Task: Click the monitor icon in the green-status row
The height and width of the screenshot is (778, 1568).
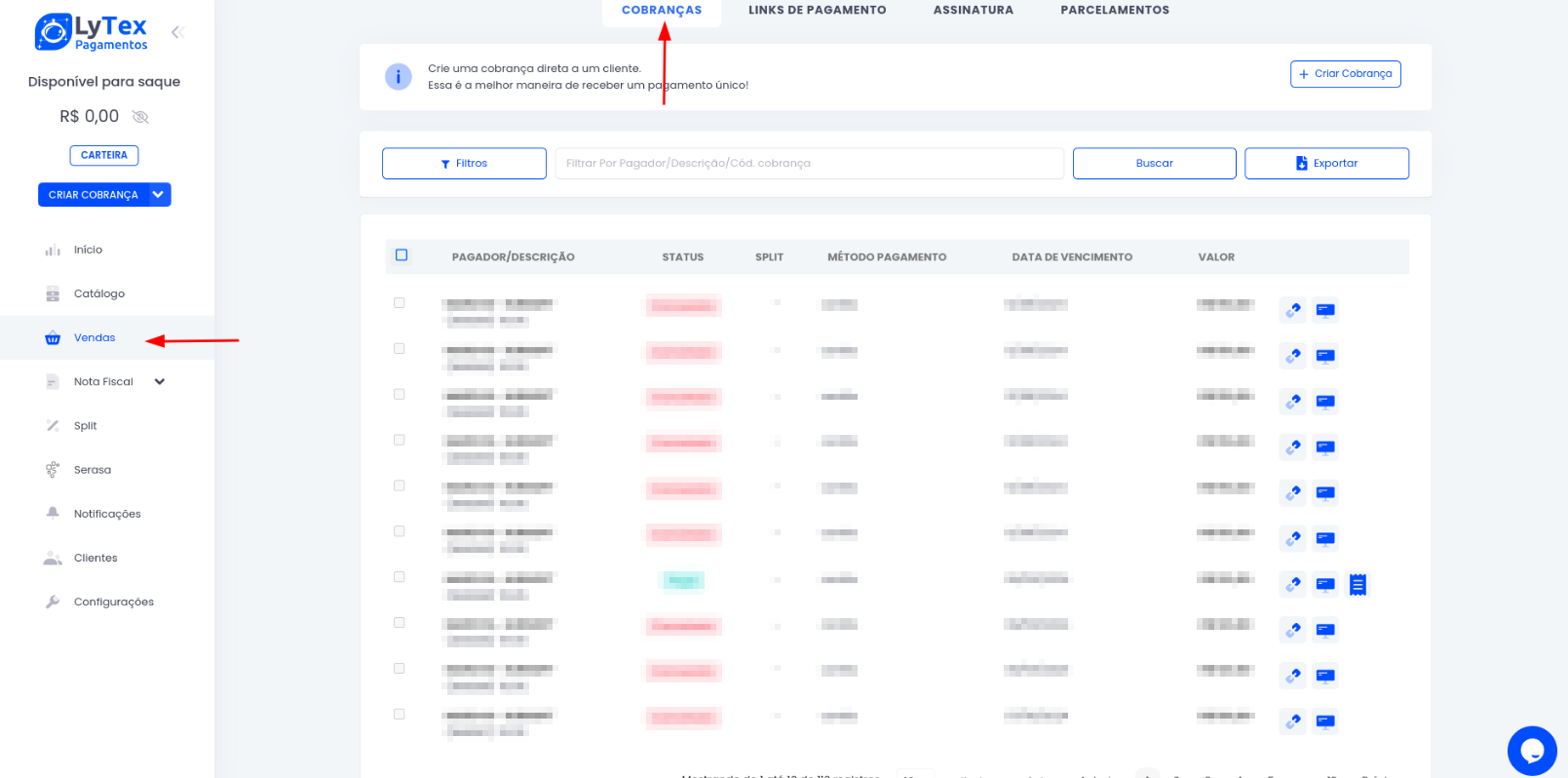Action: click(x=1325, y=584)
